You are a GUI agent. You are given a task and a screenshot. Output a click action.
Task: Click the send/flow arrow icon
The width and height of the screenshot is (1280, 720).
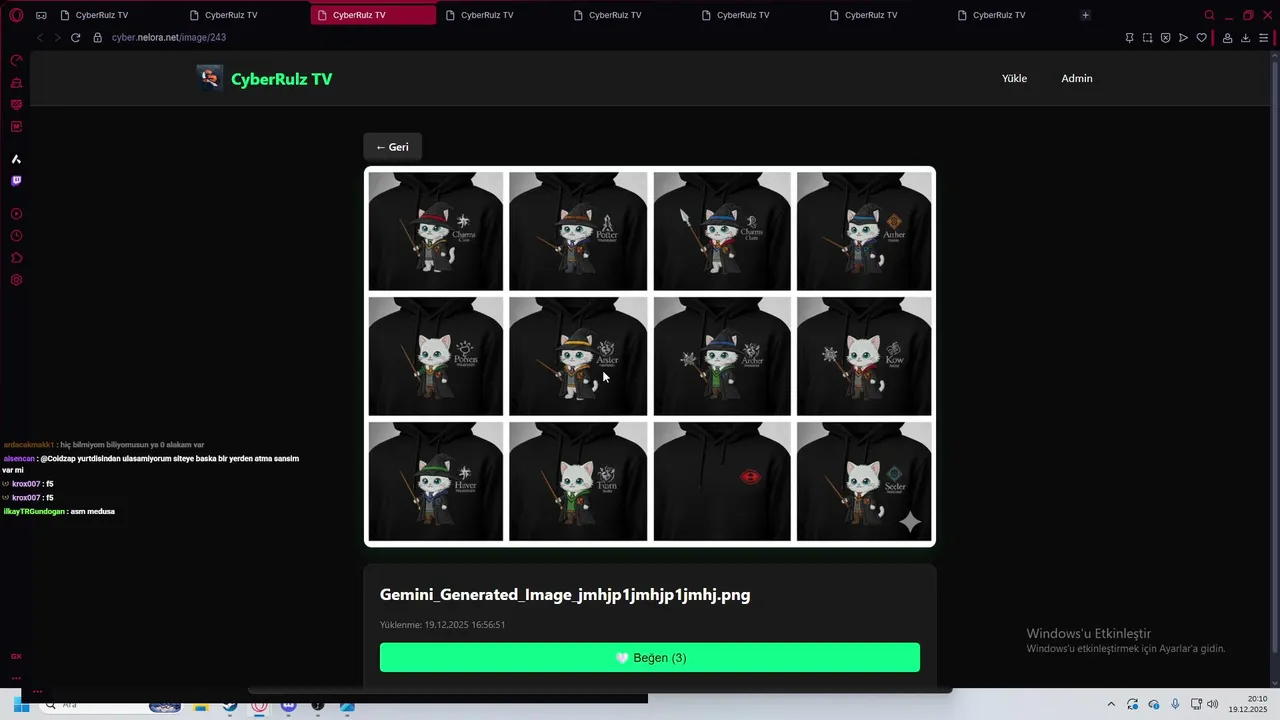point(1183,38)
